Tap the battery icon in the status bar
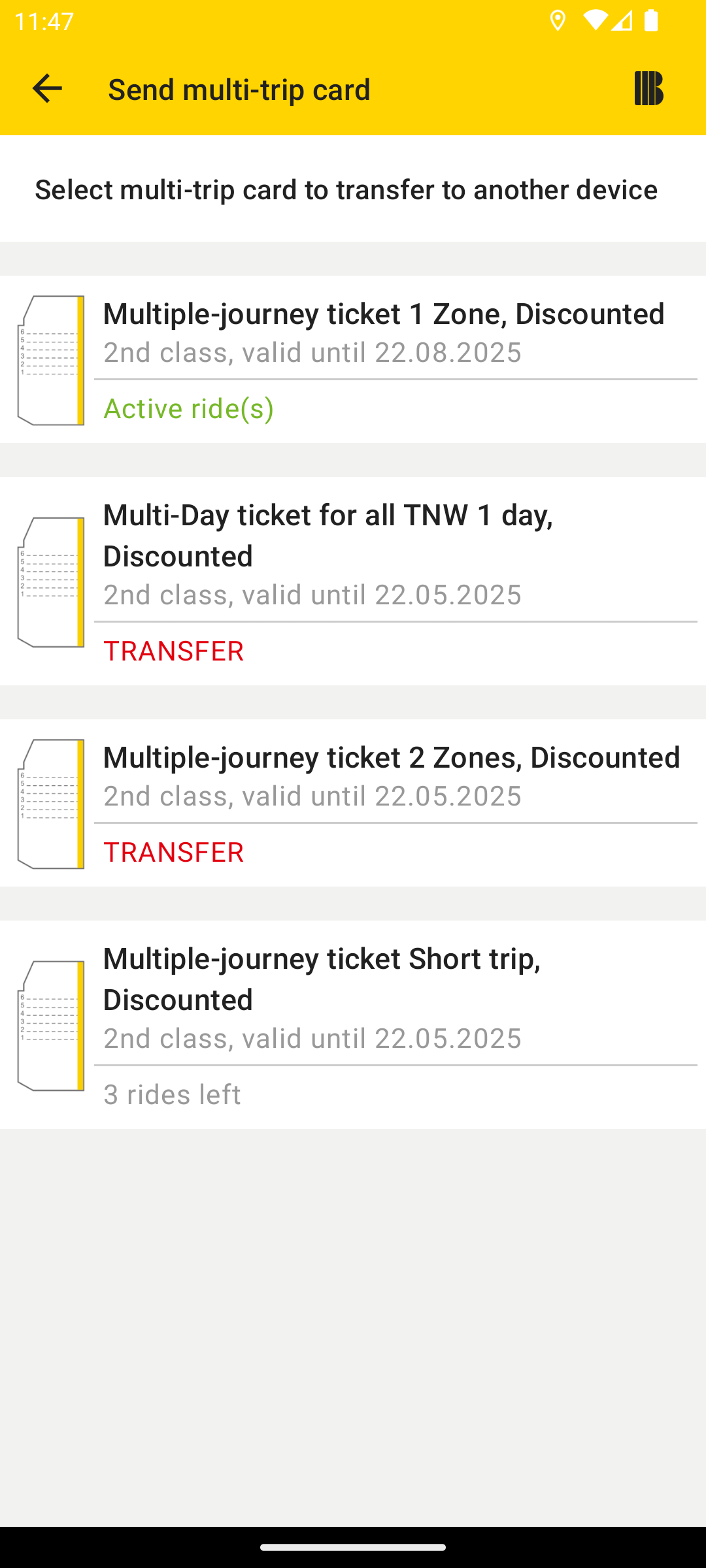This screenshot has height=1568, width=706. (x=651, y=21)
